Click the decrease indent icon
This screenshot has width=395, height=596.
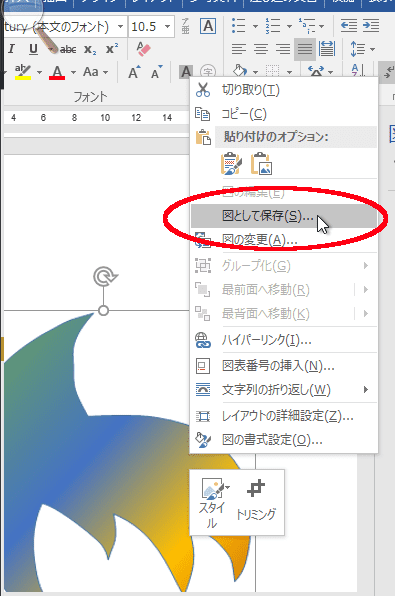click(x=349, y=26)
